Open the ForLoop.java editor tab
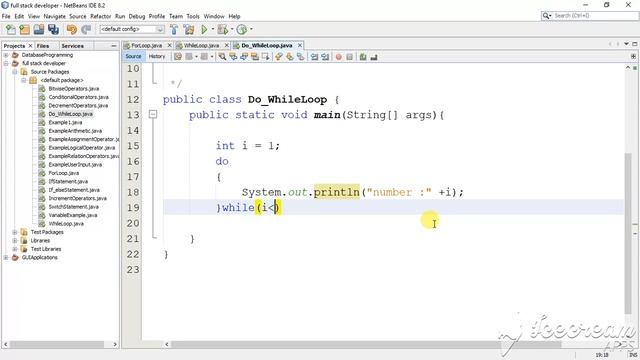This screenshot has height=360, width=640. tap(146, 45)
